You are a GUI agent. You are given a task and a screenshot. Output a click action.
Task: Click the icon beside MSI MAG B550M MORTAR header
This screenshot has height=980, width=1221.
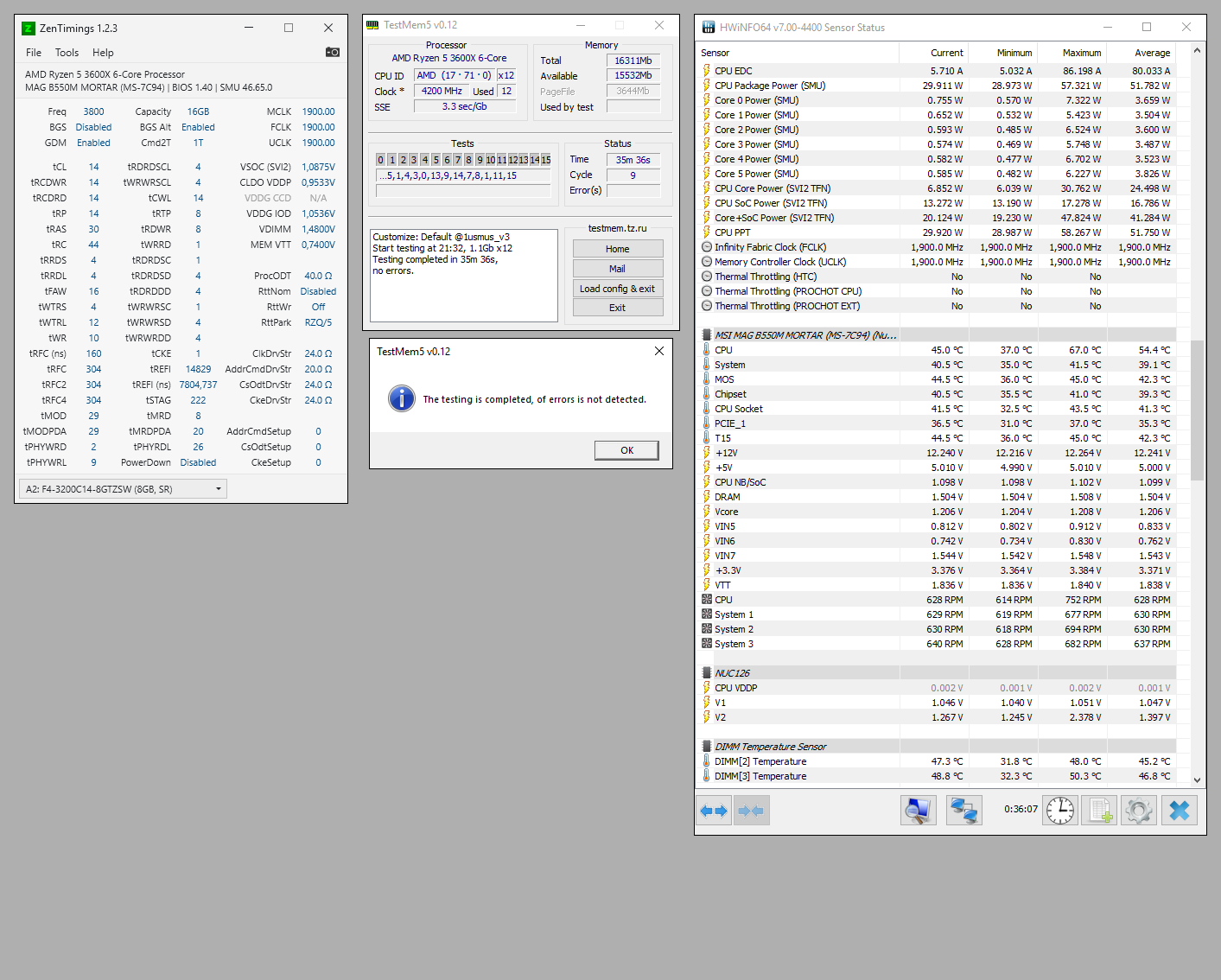pyautogui.click(x=706, y=335)
